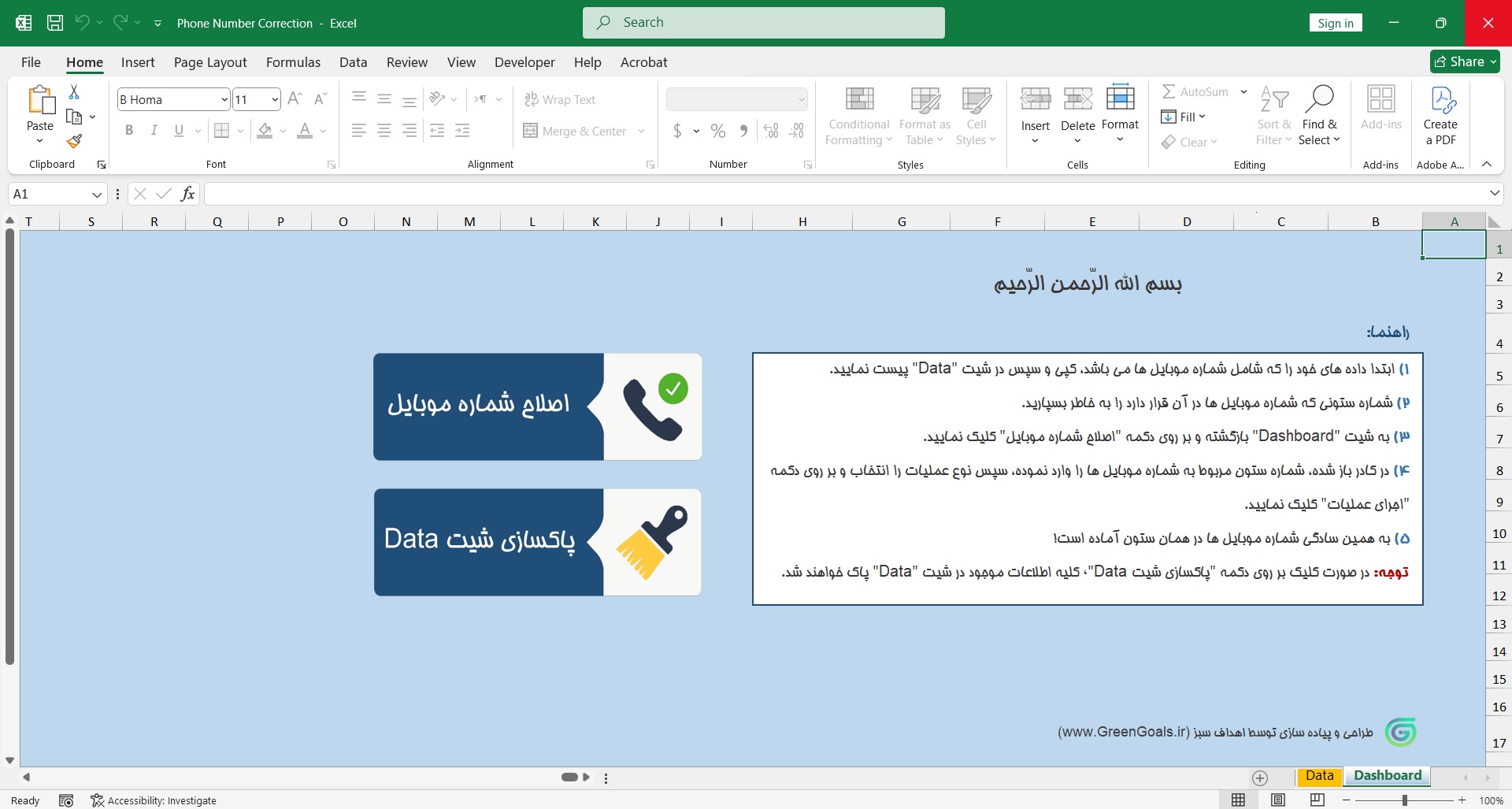Click the Increase Font Size icon
1512x809 pixels.
295,99
